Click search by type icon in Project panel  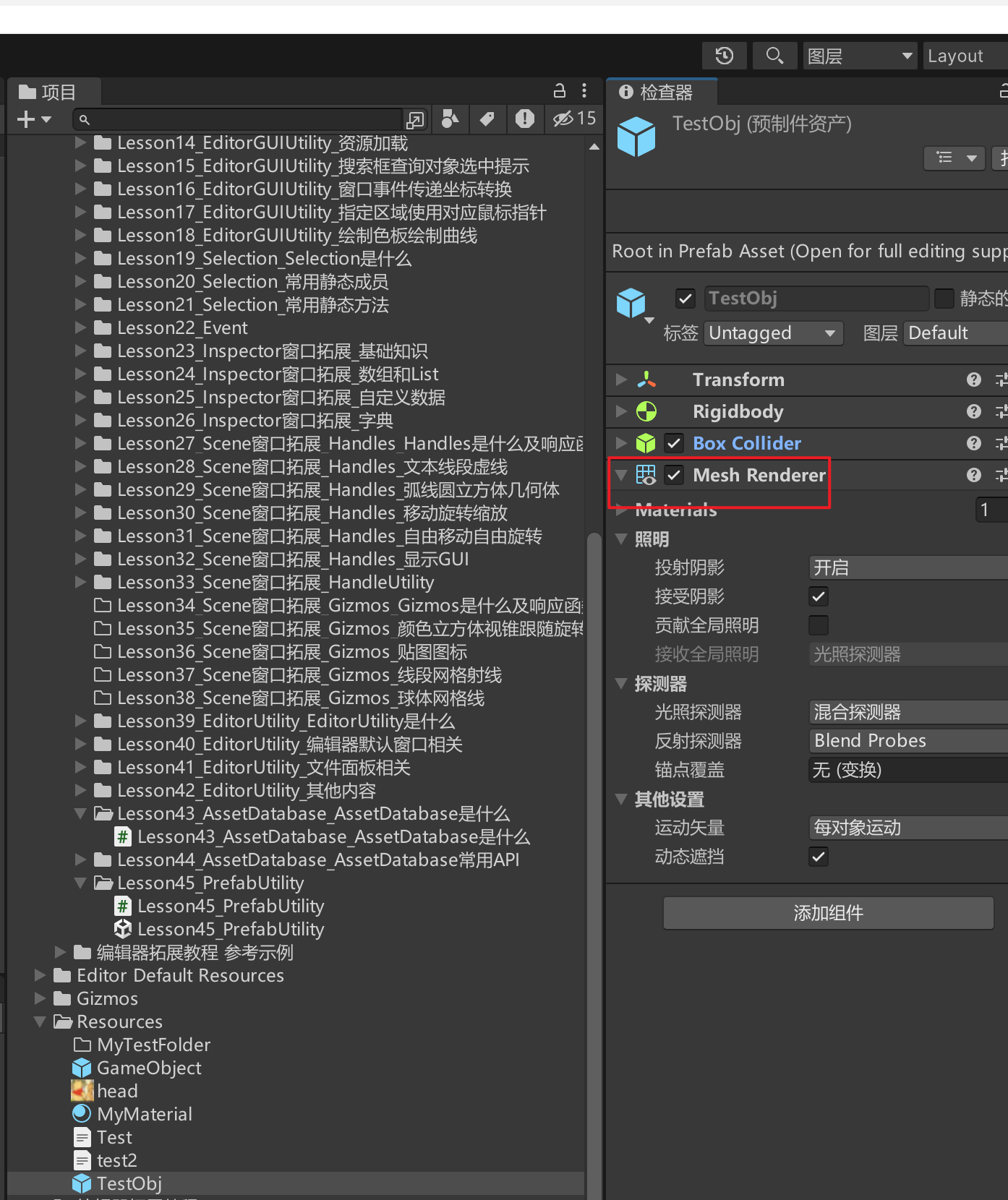[x=450, y=119]
